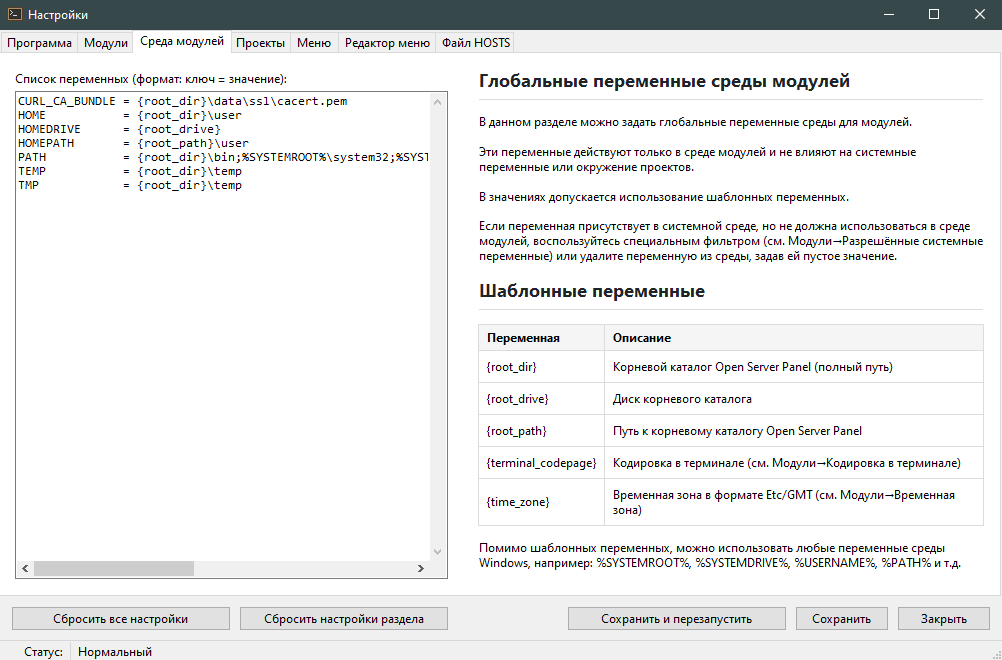The height and width of the screenshot is (660, 1002).
Task: Minimize the Настройки window
Action: point(887,15)
